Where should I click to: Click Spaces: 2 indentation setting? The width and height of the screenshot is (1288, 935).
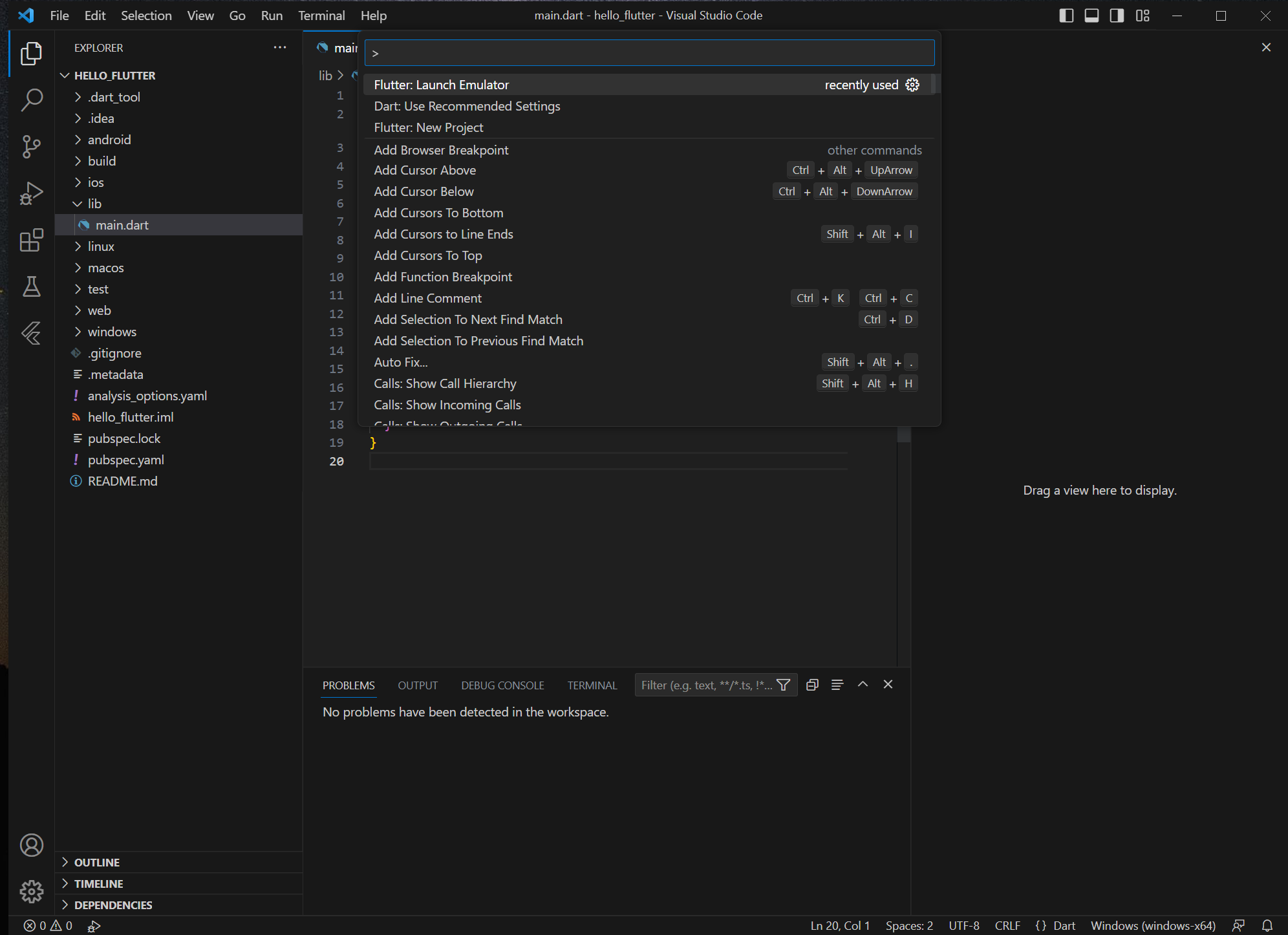(x=909, y=926)
